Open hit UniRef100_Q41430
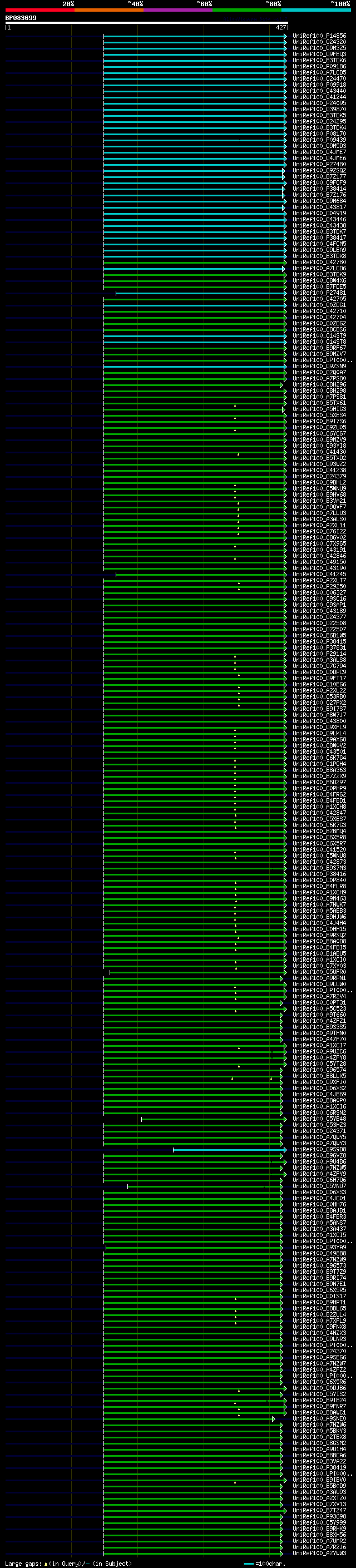The height and width of the screenshot is (1568, 356). (x=319, y=452)
